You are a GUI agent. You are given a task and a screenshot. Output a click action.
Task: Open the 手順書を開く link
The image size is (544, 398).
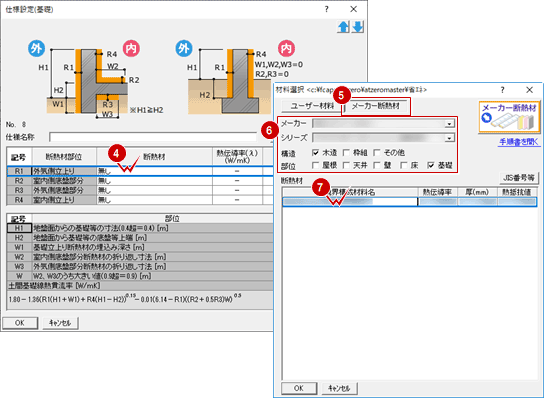pos(519,142)
